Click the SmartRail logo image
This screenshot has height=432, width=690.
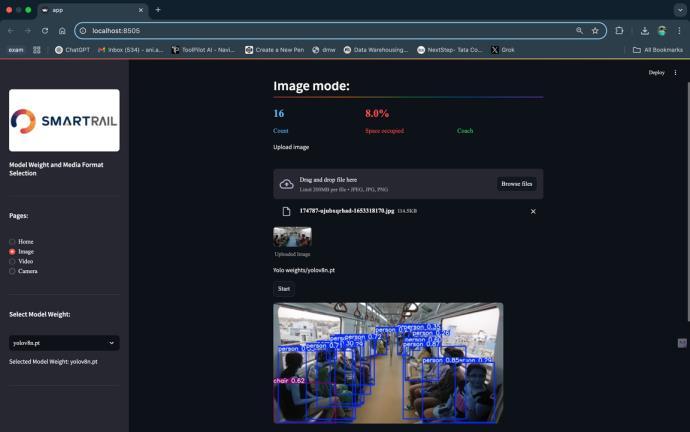(64, 120)
